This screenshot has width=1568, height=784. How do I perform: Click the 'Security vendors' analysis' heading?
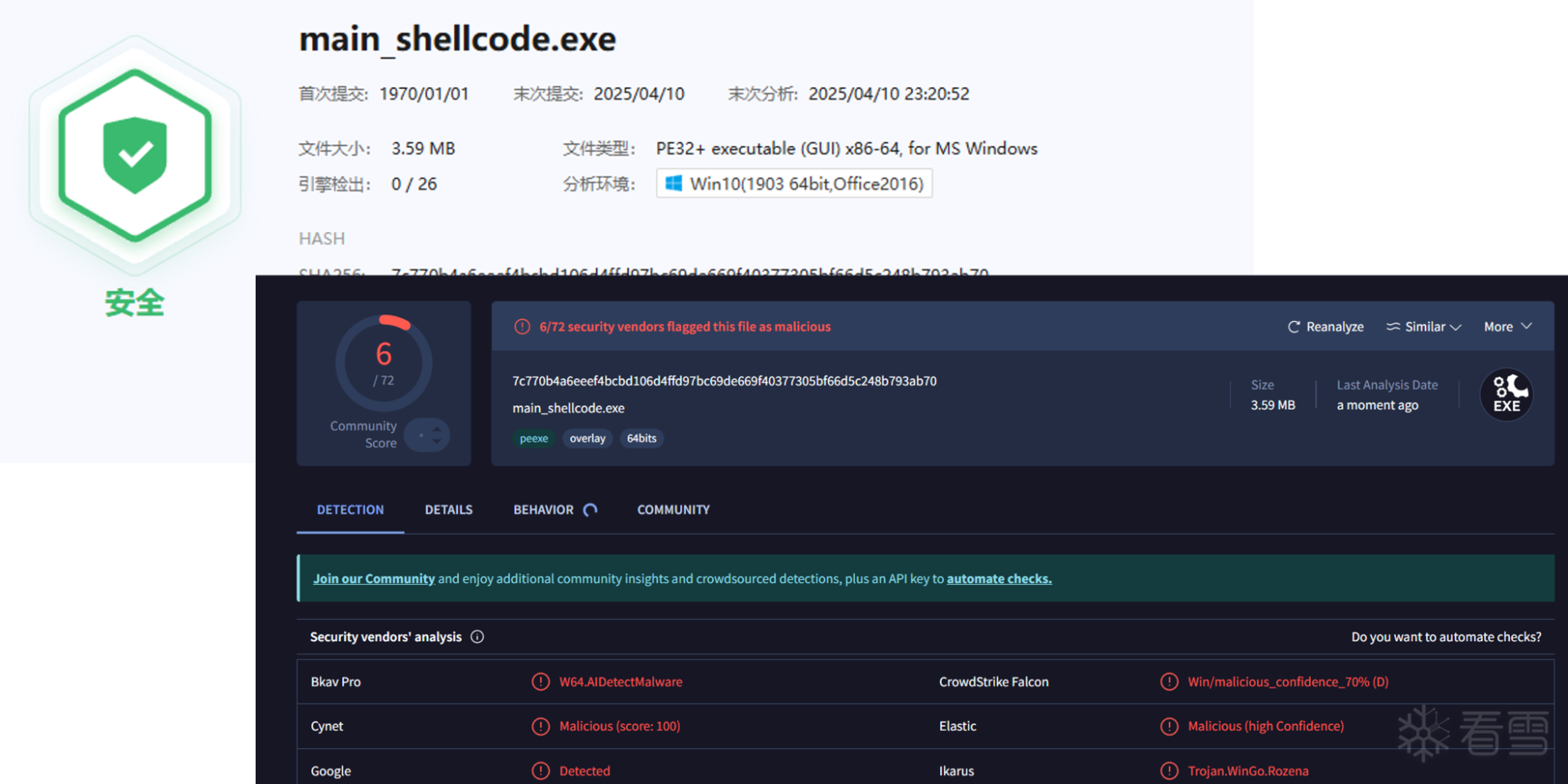[385, 637]
